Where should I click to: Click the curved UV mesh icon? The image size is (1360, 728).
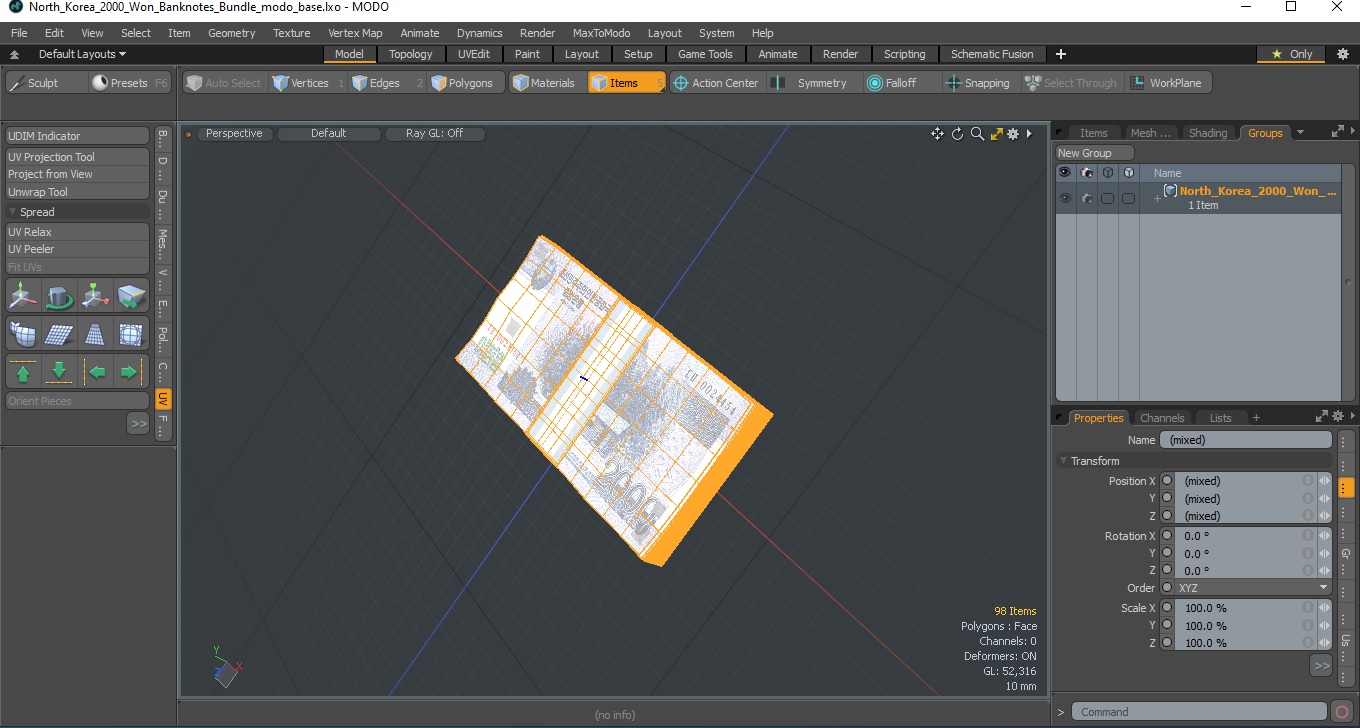(x=23, y=334)
